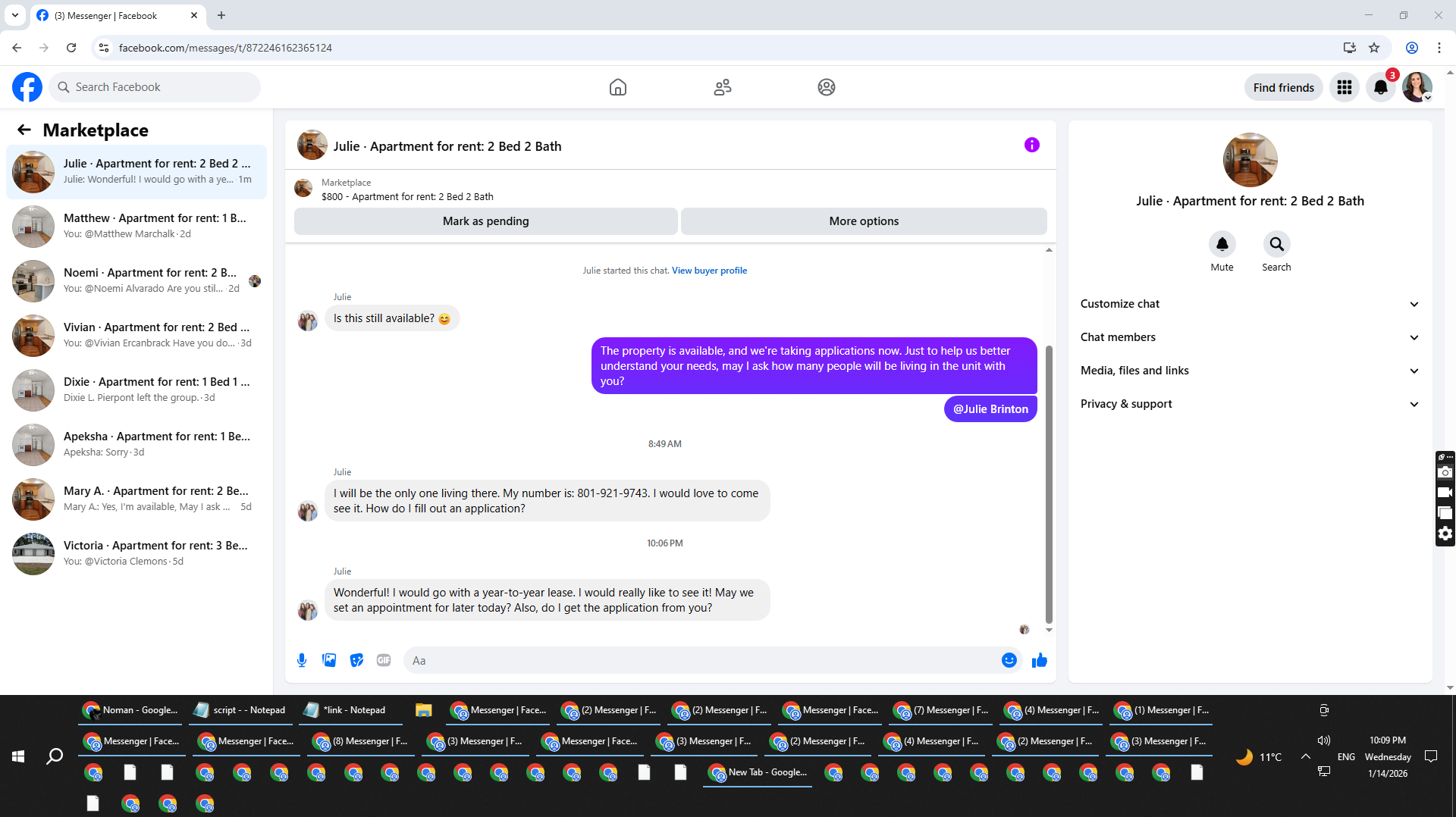Expand Customize chat section
This screenshot has width=1456, height=817.
pyautogui.click(x=1250, y=304)
